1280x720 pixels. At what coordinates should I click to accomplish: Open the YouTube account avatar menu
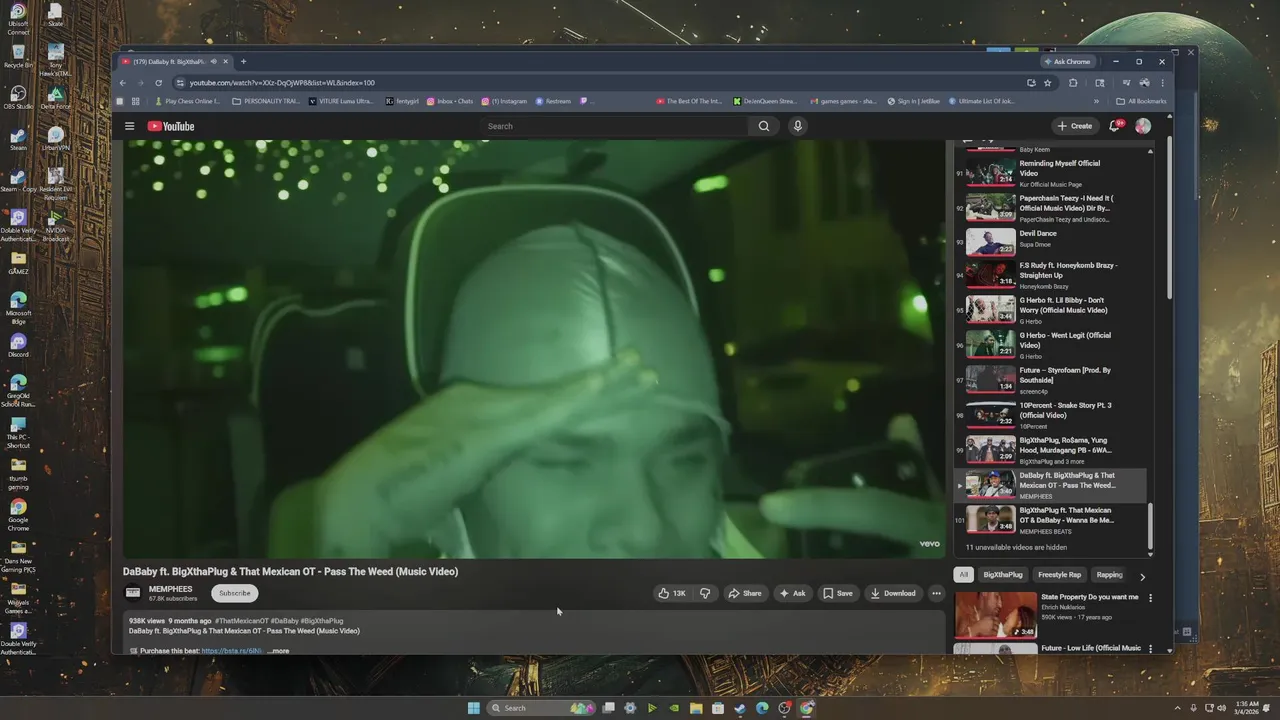pos(1143,126)
